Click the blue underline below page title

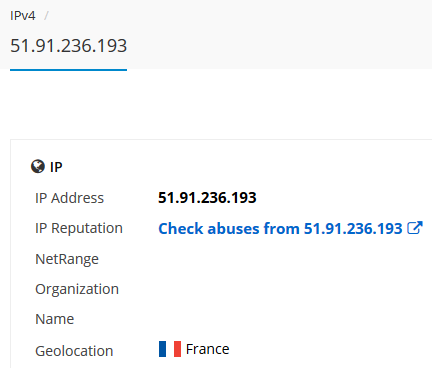(x=69, y=70)
